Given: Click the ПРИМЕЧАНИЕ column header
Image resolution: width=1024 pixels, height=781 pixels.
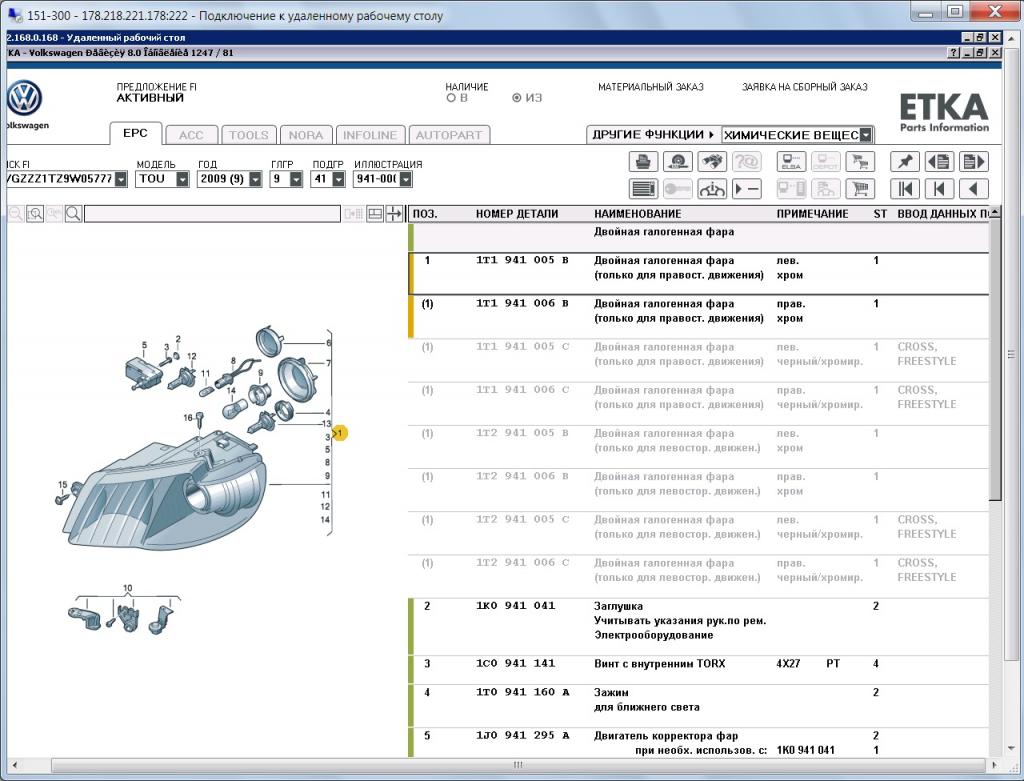Looking at the screenshot, I should pyautogui.click(x=812, y=214).
